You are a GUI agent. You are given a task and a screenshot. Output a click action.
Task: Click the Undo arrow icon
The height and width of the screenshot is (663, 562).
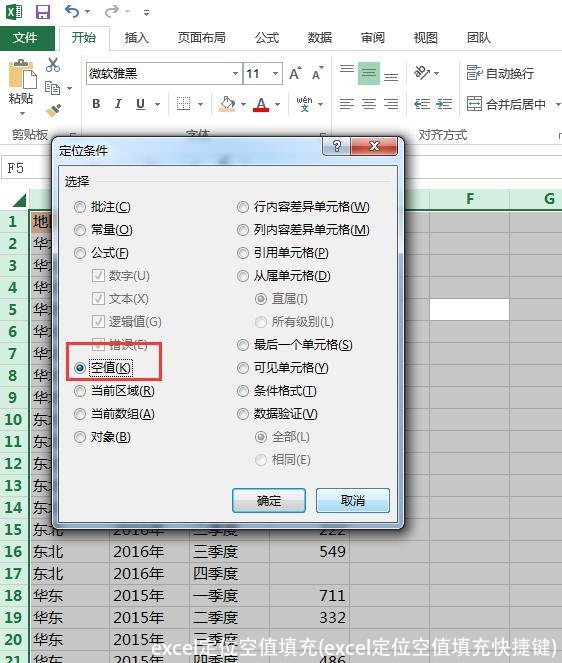click(71, 11)
